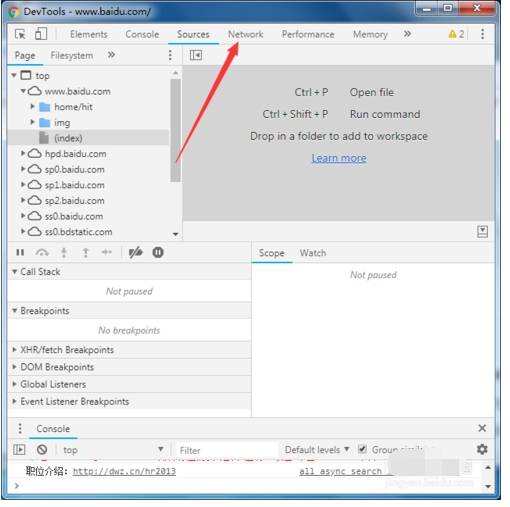Expand ss0.bdstatic.com domain
The width and height of the screenshot is (510, 507).
click(x=23, y=231)
